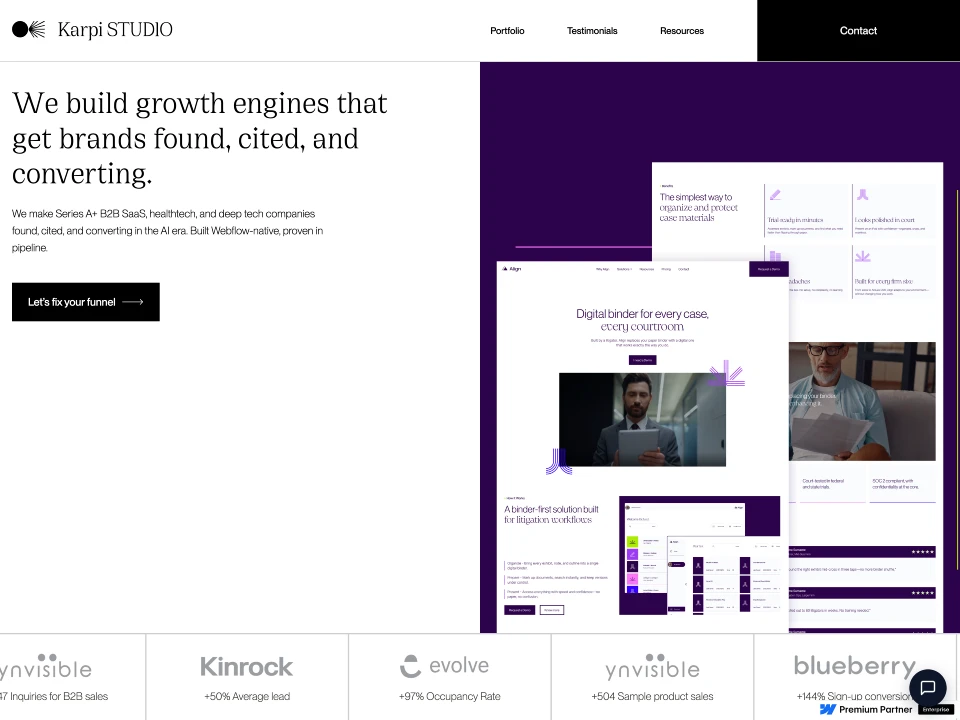Click the ynvisible logo above +504 sales
The height and width of the screenshot is (720, 960).
[652, 666]
